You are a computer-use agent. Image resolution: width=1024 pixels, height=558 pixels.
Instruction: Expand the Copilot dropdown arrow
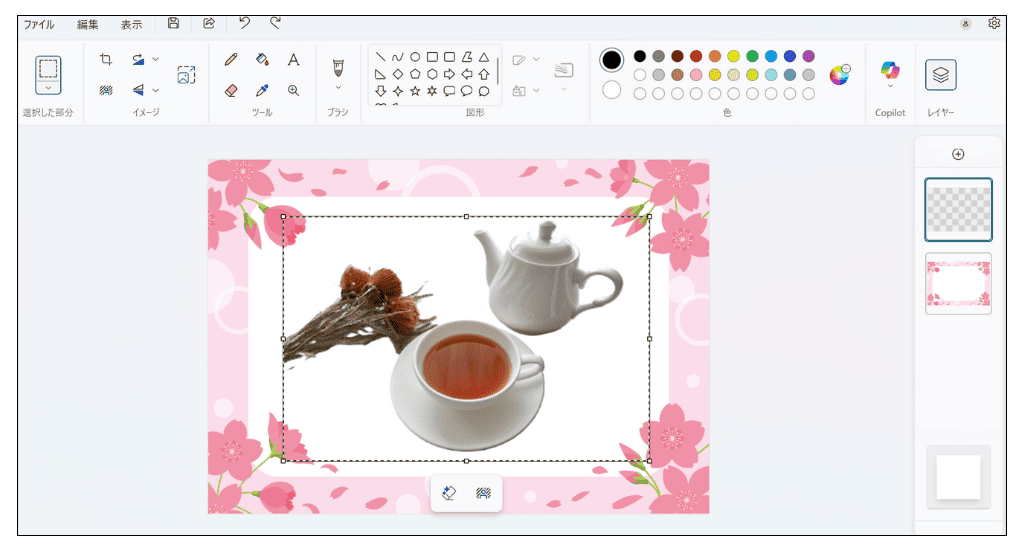[890, 86]
